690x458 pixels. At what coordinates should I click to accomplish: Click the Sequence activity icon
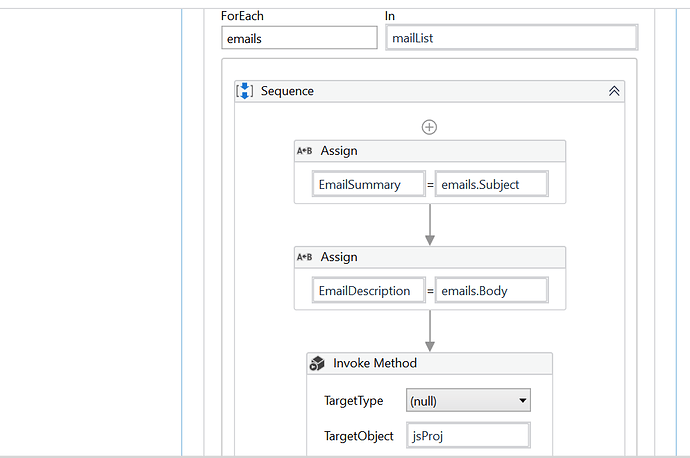pyautogui.click(x=246, y=91)
